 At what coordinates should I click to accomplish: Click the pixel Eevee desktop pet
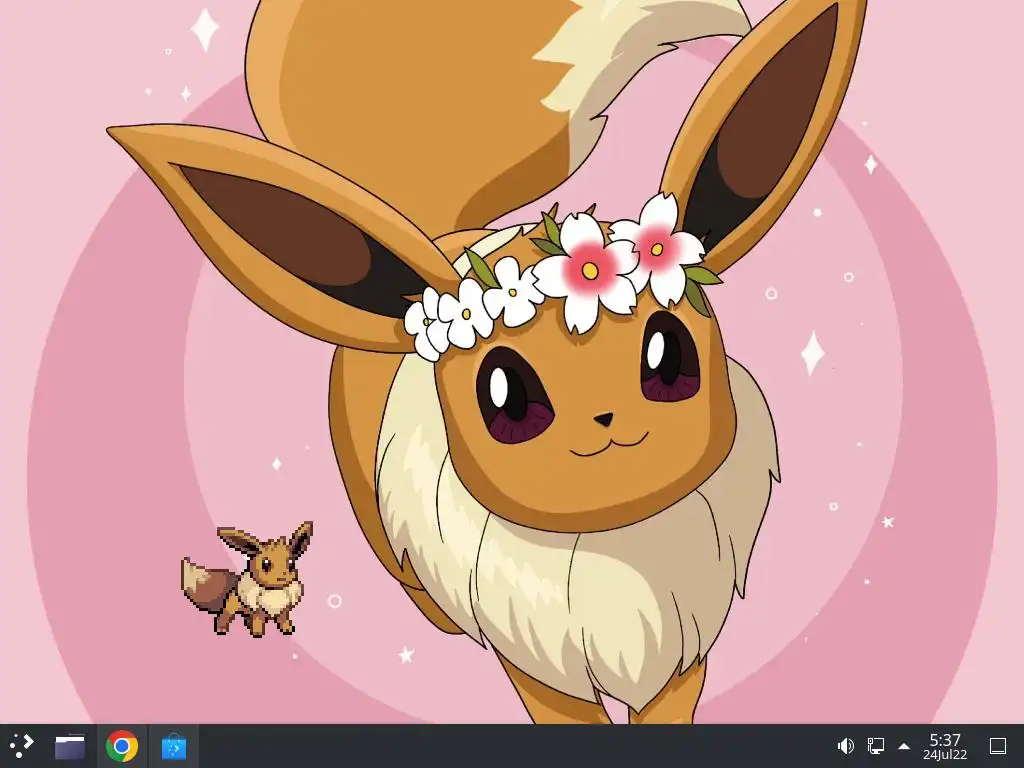[248, 579]
